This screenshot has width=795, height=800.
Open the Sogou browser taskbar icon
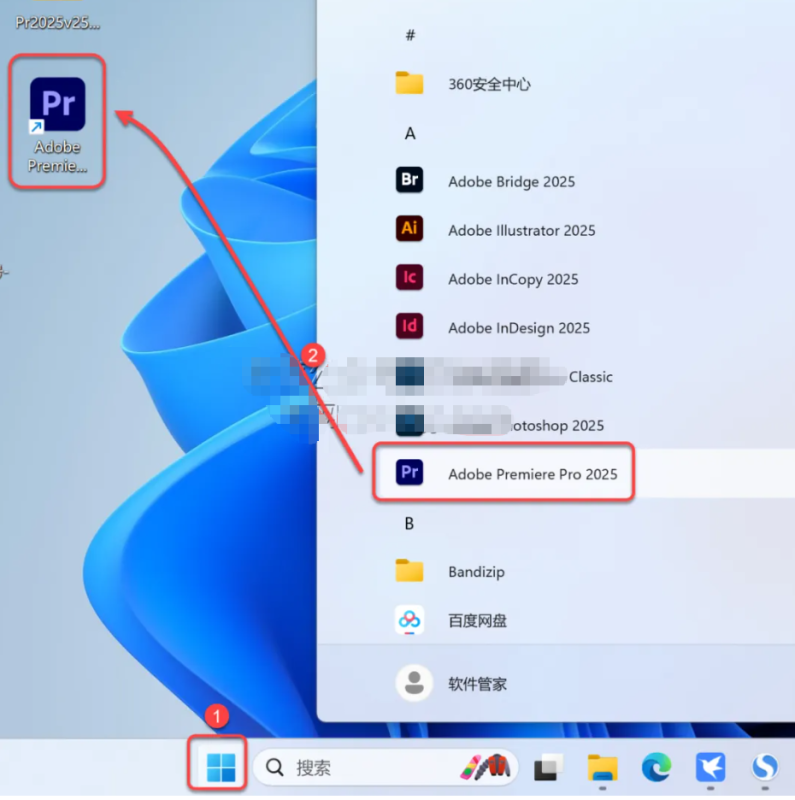tap(764, 767)
